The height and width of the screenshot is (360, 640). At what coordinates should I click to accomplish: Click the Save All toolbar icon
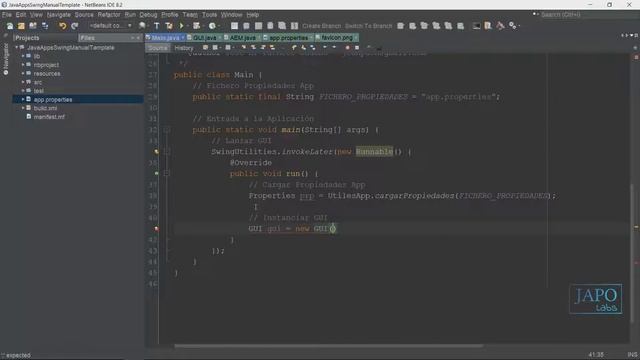click(45, 26)
